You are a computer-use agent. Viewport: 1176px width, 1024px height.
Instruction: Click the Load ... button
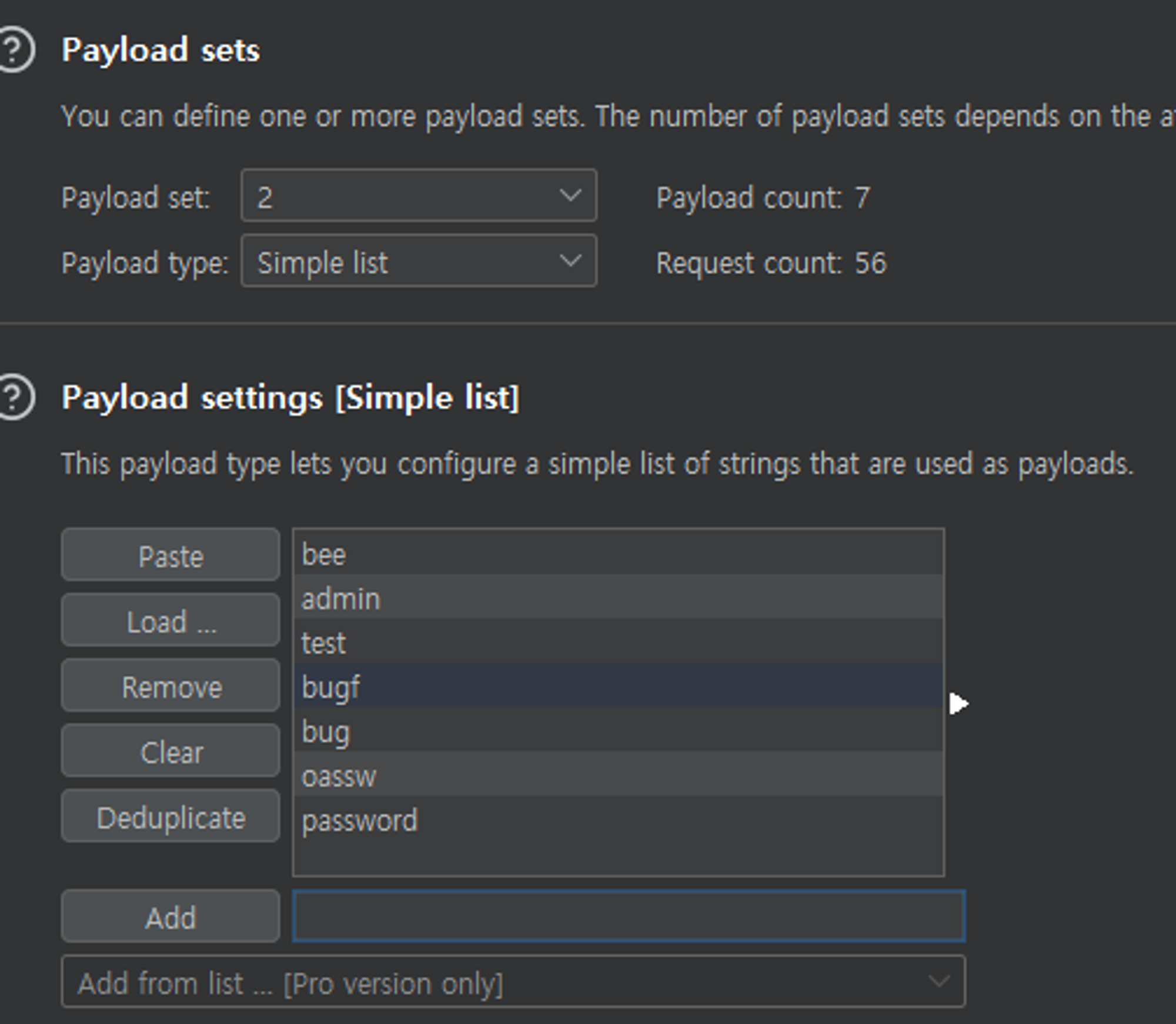tap(171, 621)
